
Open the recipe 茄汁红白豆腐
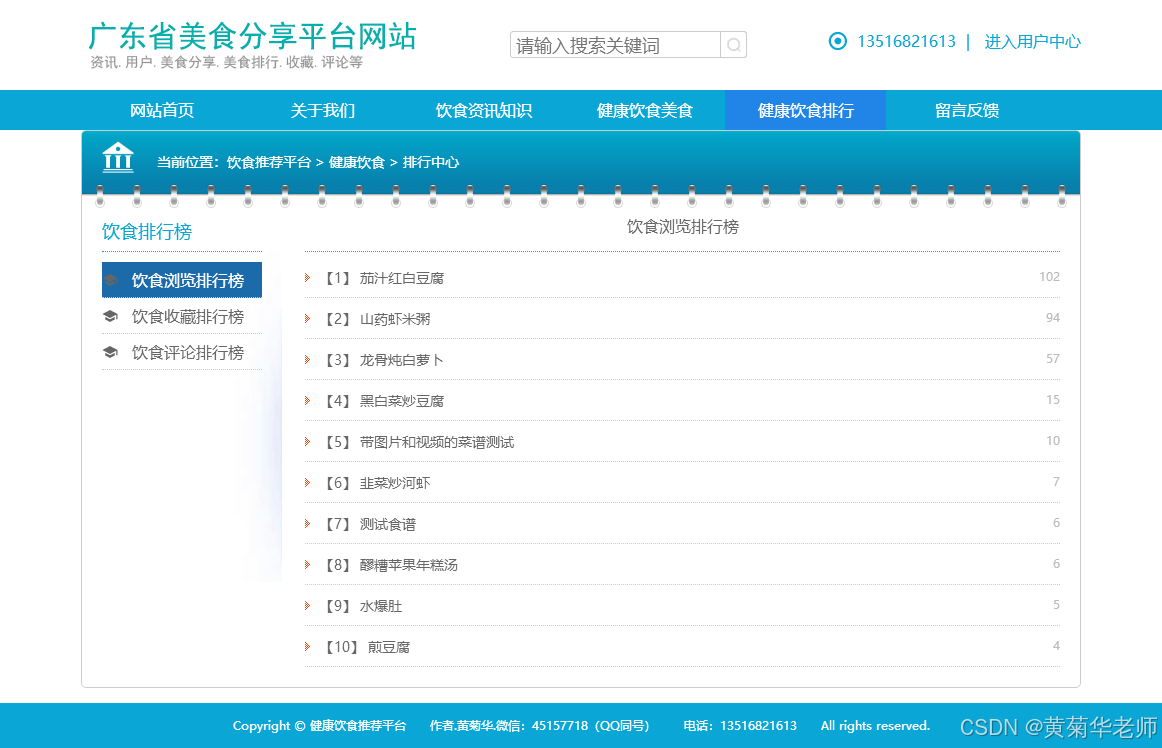pos(402,278)
